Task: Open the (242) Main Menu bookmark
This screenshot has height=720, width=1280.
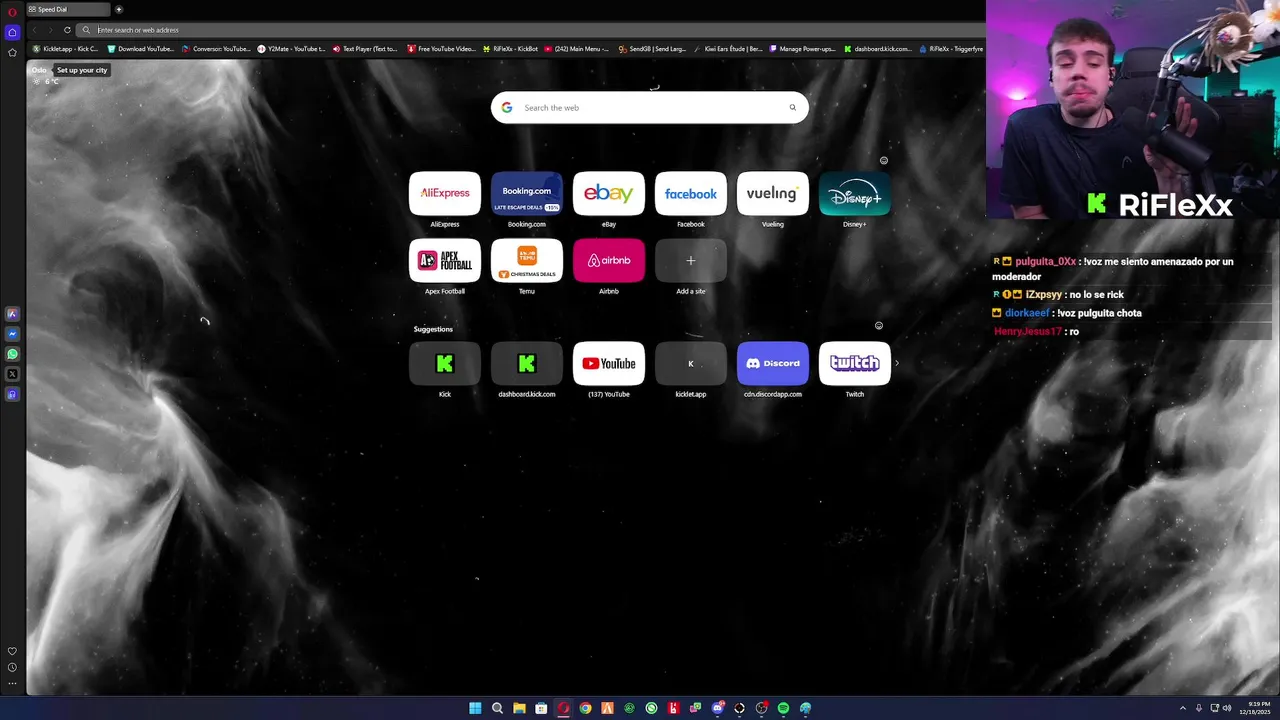Action: click(x=577, y=48)
